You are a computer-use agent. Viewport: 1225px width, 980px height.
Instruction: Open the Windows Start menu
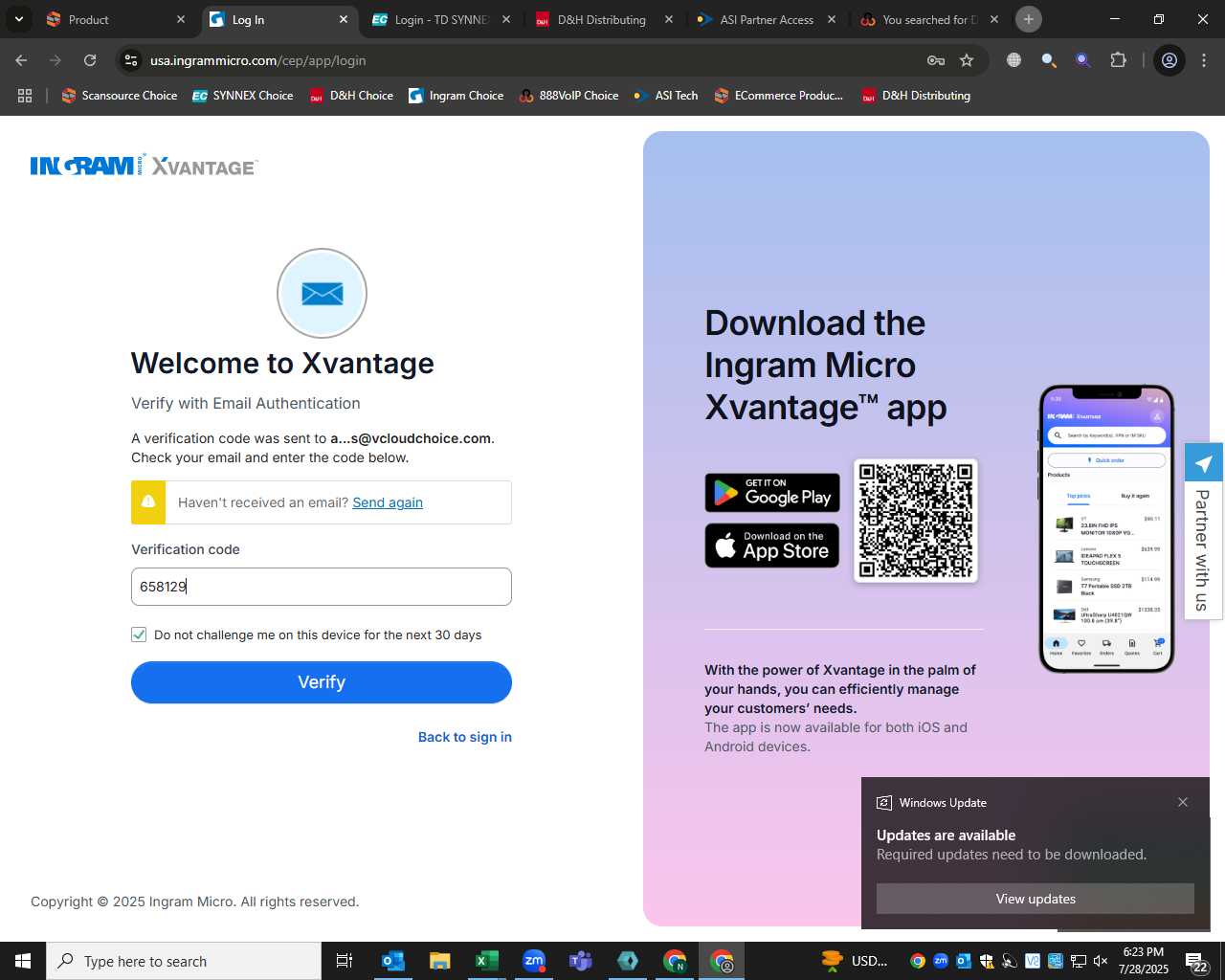23,961
